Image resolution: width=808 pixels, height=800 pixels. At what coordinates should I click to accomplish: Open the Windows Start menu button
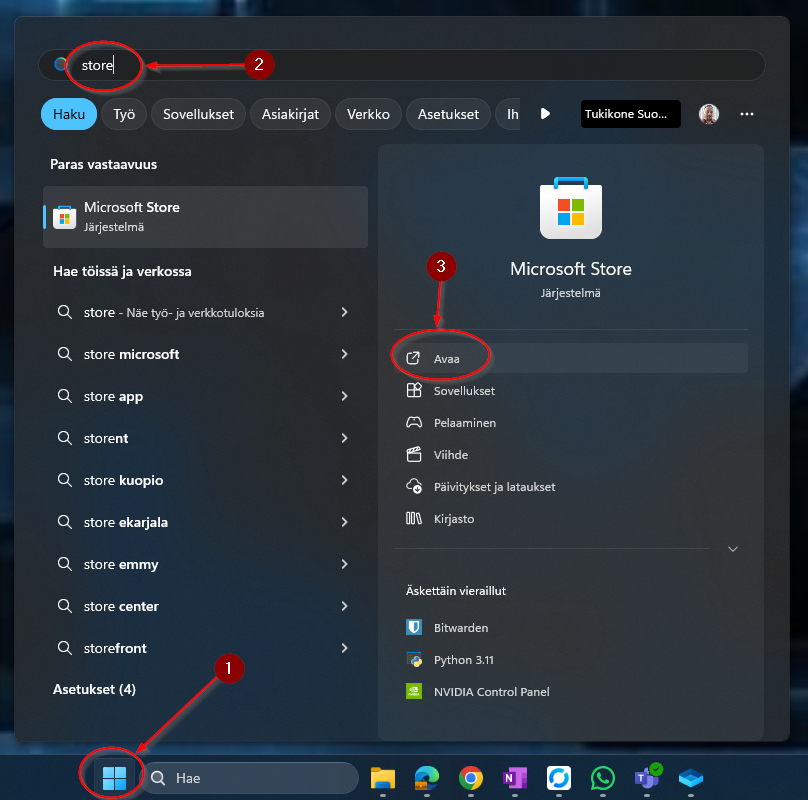coord(114,778)
